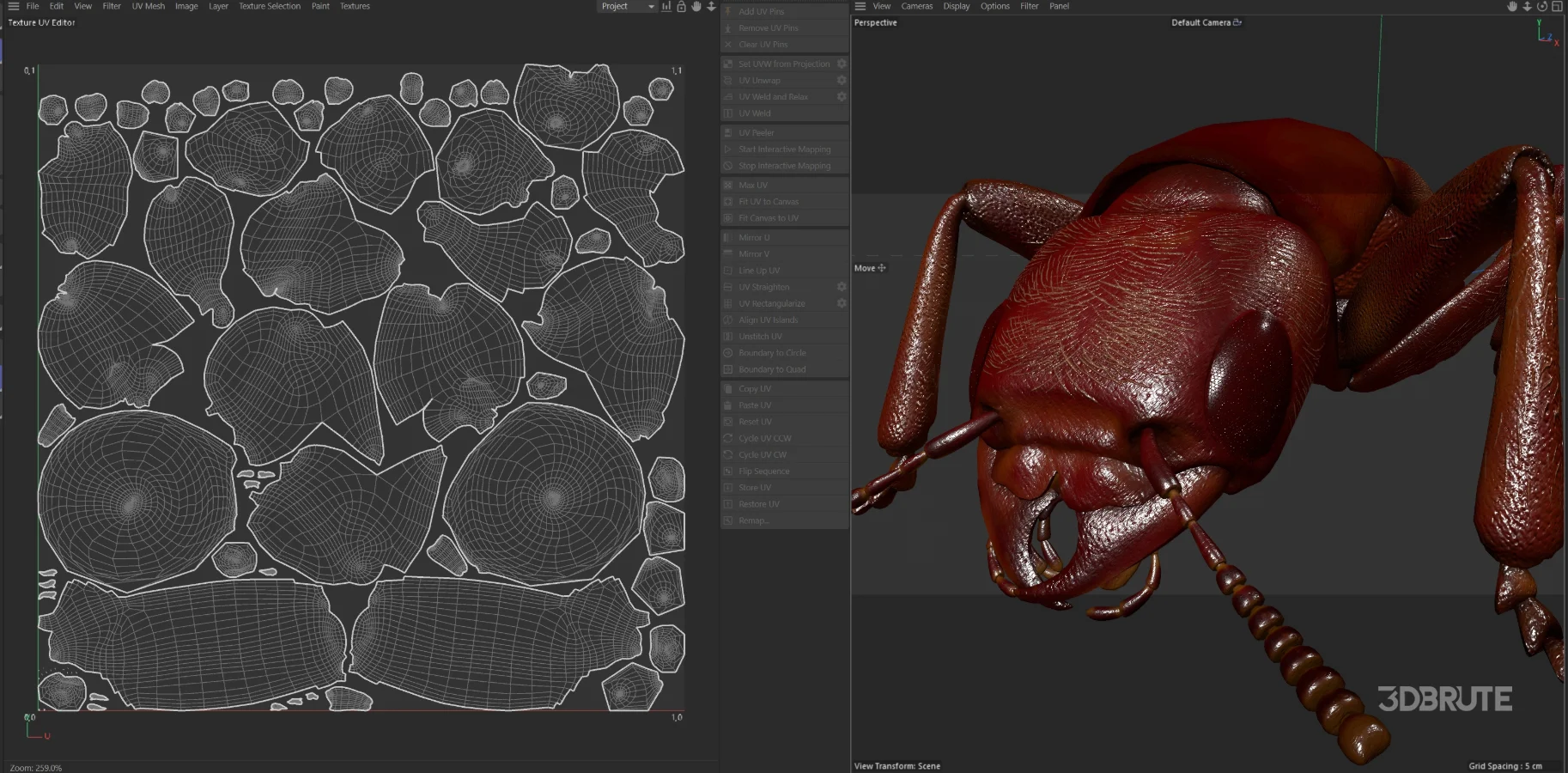
Task: Click the UV Weld command
Action: pyautogui.click(x=785, y=113)
